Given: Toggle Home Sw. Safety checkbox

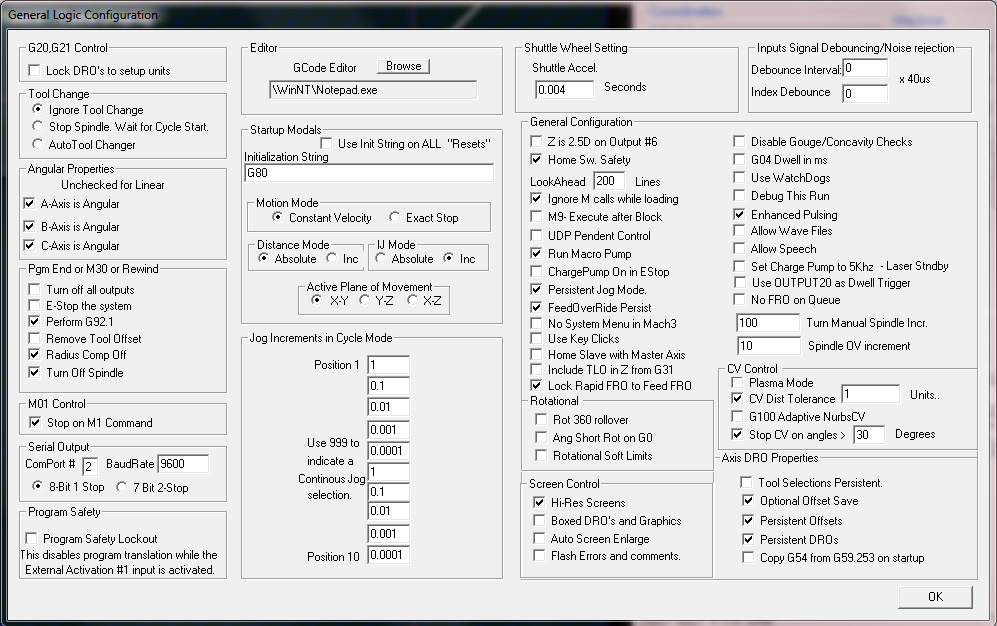Looking at the screenshot, I should 536,160.
